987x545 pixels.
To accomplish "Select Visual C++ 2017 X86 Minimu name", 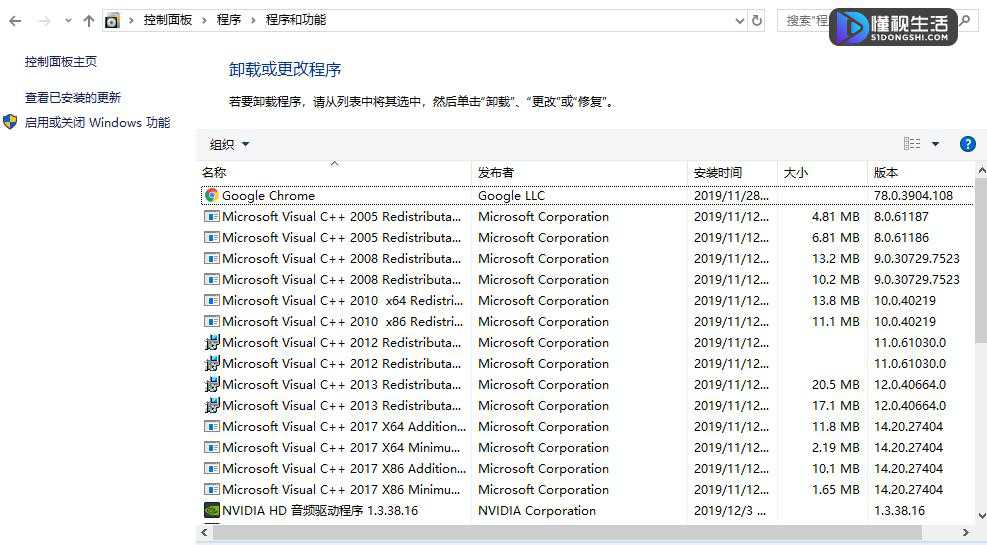I will point(341,490).
